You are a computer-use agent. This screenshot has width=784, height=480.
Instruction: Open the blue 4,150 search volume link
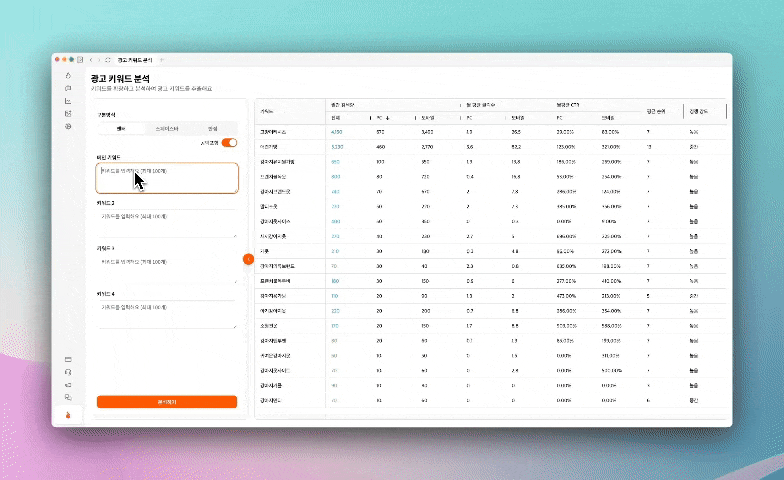[x=336, y=132]
